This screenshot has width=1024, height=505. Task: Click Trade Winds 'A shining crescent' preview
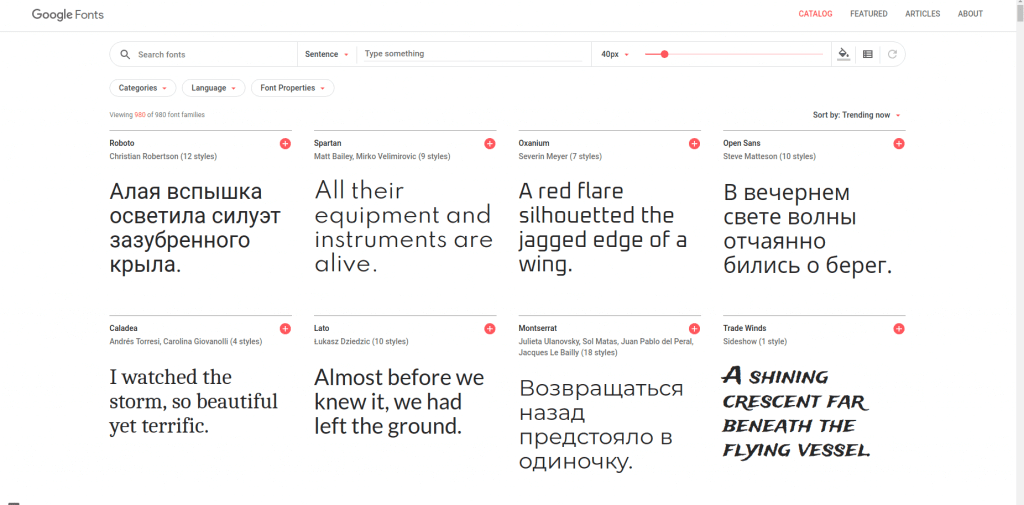pos(797,413)
